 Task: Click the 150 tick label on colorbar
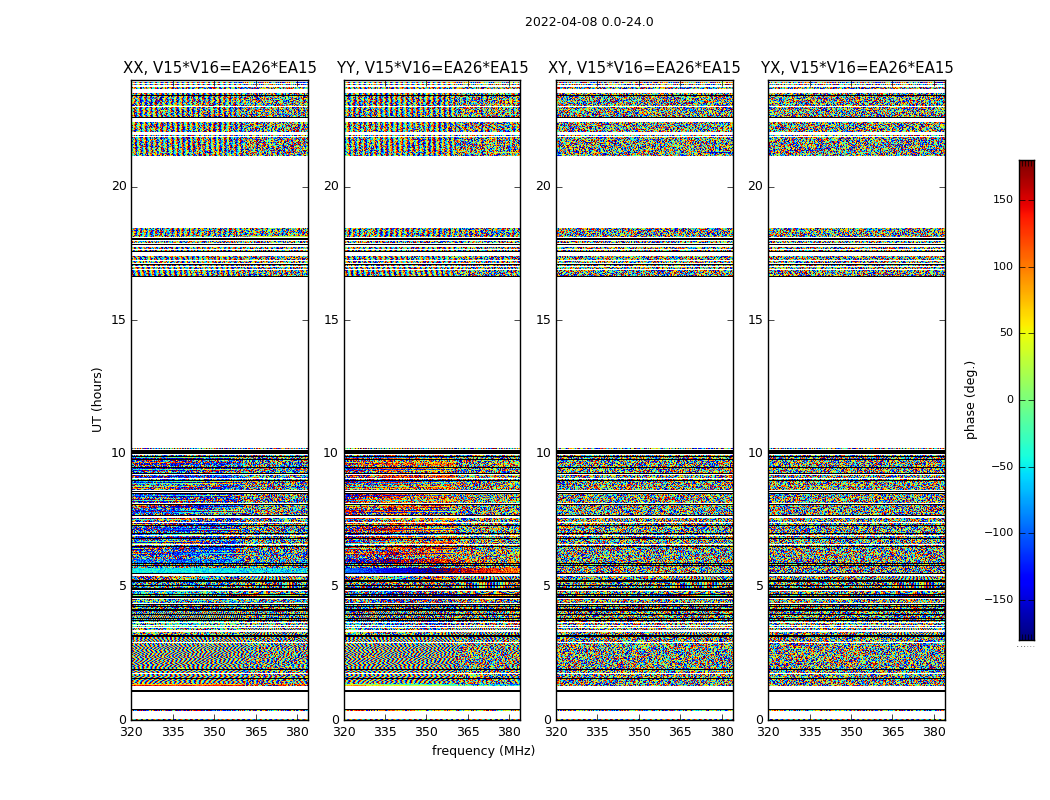pos(1003,199)
